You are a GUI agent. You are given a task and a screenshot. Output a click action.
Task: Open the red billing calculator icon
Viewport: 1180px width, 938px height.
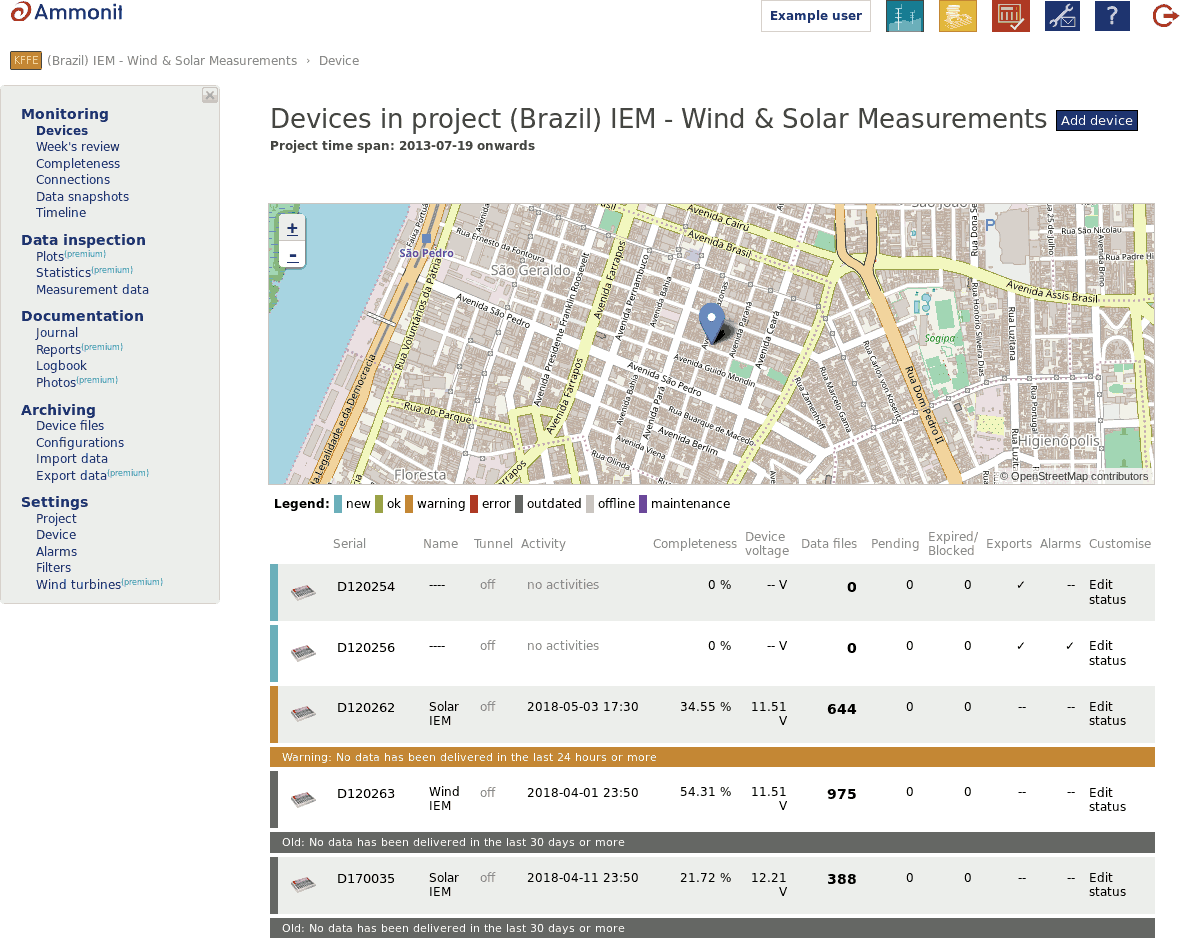click(1010, 16)
